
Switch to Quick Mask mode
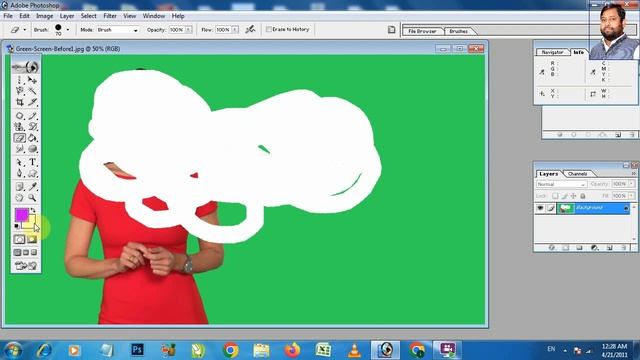click(x=32, y=240)
